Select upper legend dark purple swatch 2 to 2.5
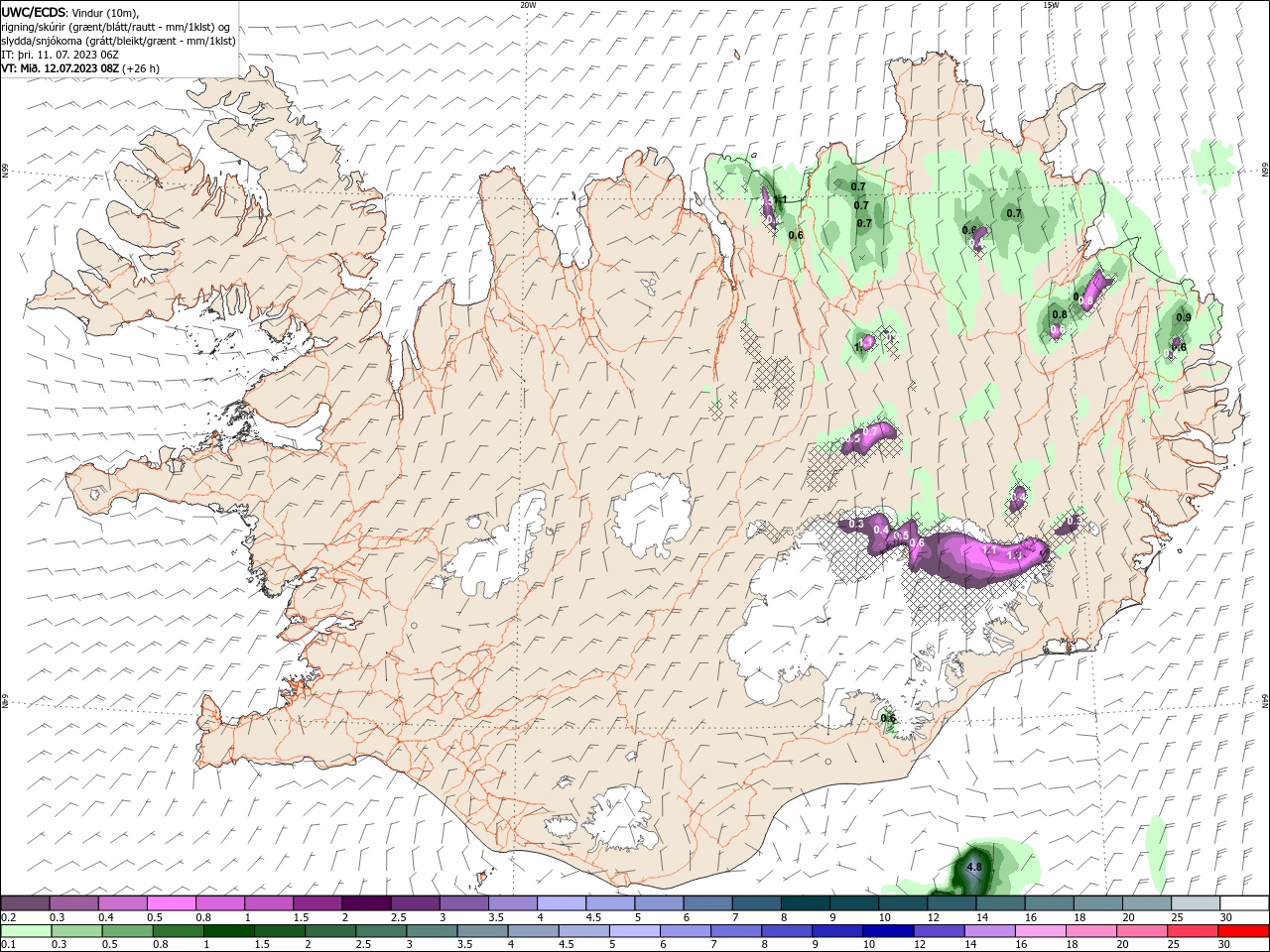 (365, 902)
